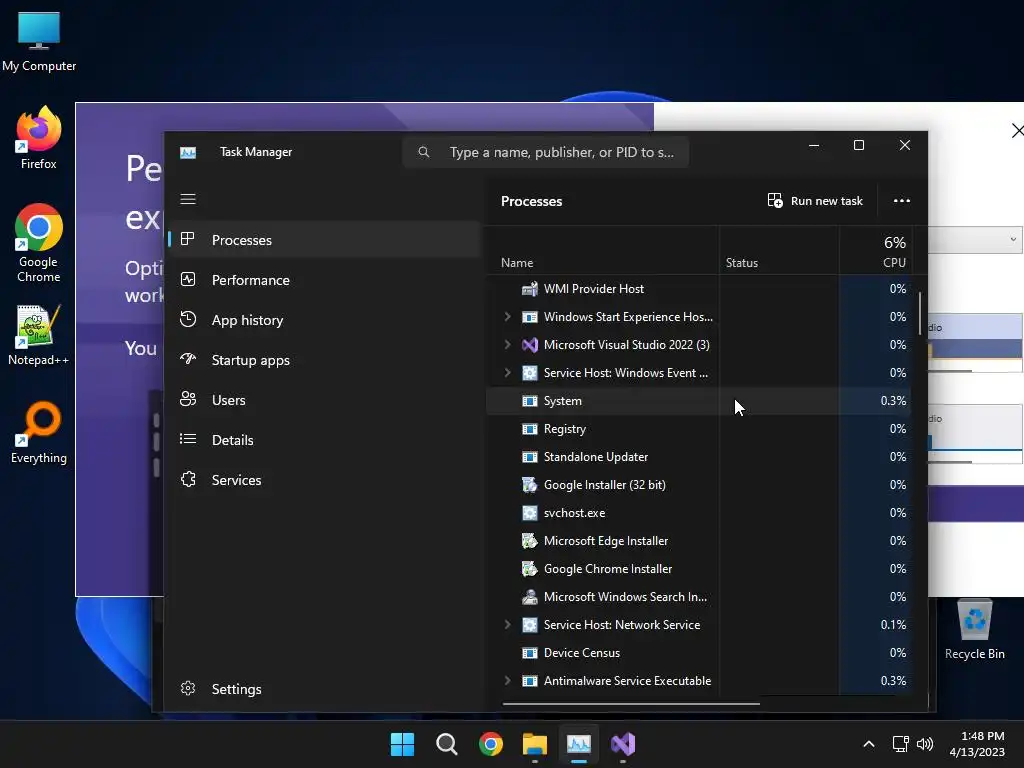Open the three-dot more options menu
The width and height of the screenshot is (1024, 768).
pos(901,200)
